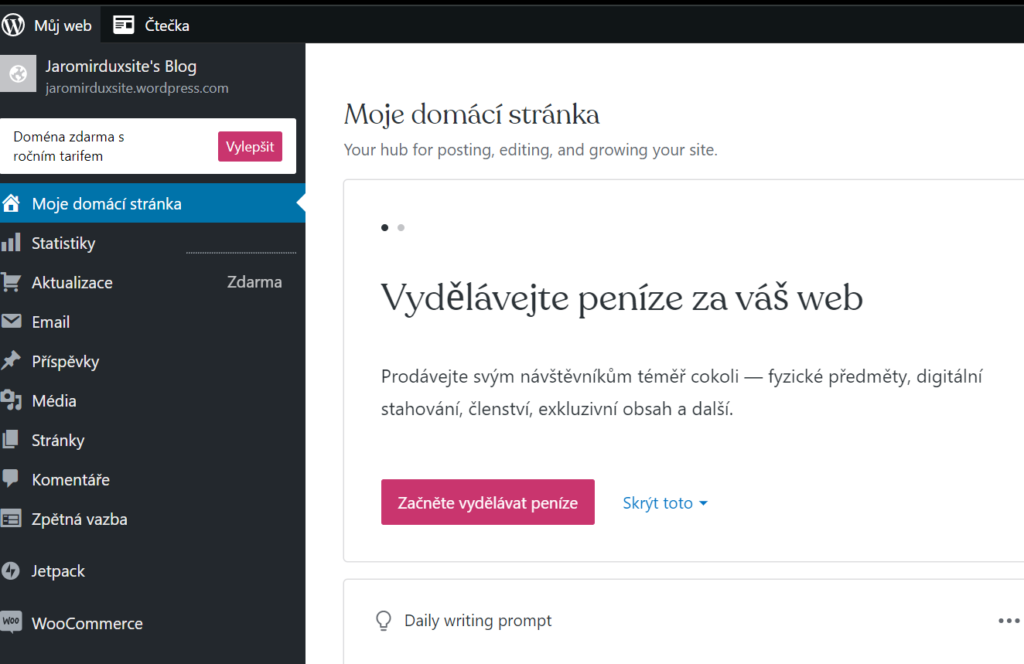Open the jaromirduxsite.wordpress.com site address
The width and height of the screenshot is (1024, 664).
point(137,88)
